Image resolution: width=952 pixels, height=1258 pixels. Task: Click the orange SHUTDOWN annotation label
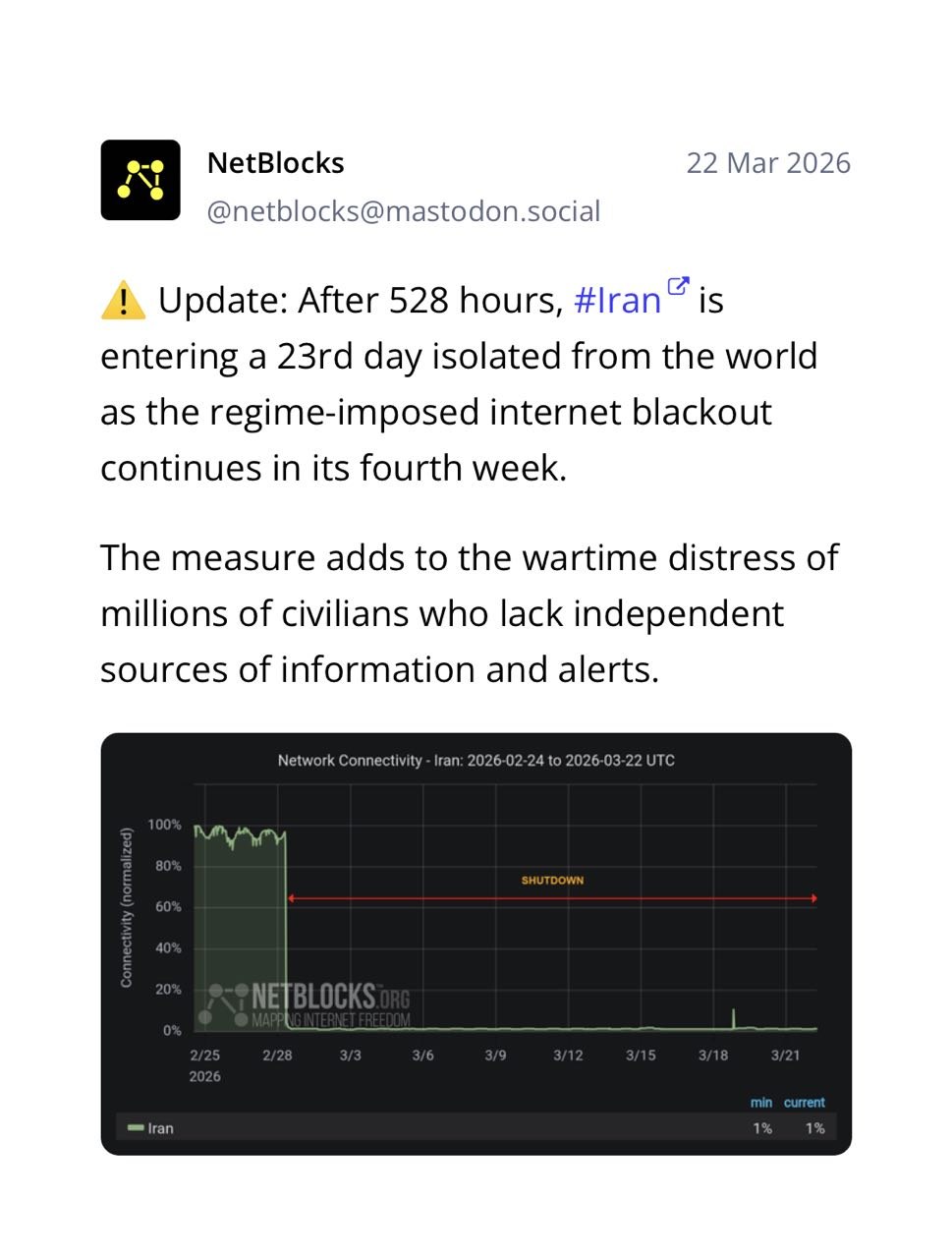click(552, 881)
